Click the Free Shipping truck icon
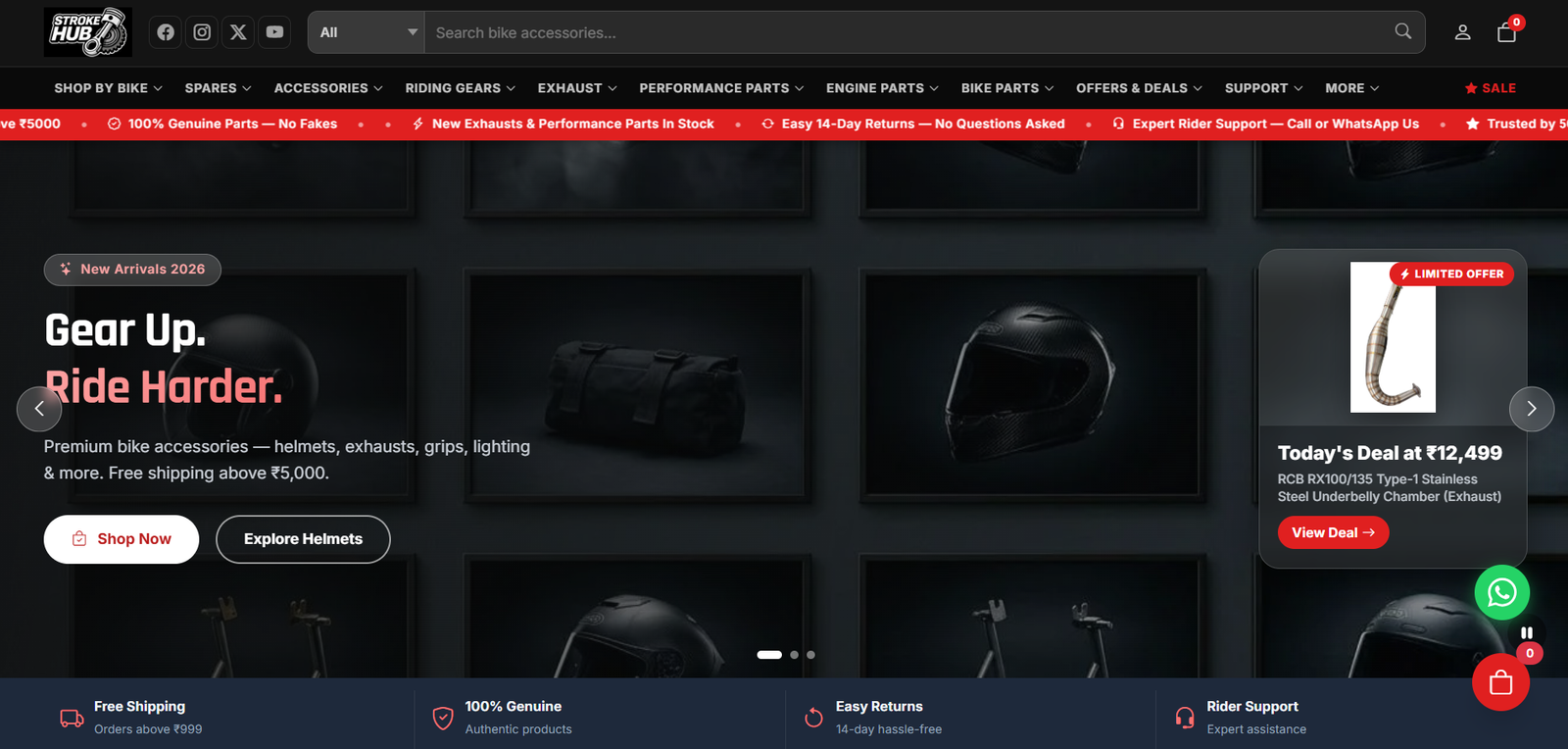This screenshot has height=749, width=1568. click(72, 719)
